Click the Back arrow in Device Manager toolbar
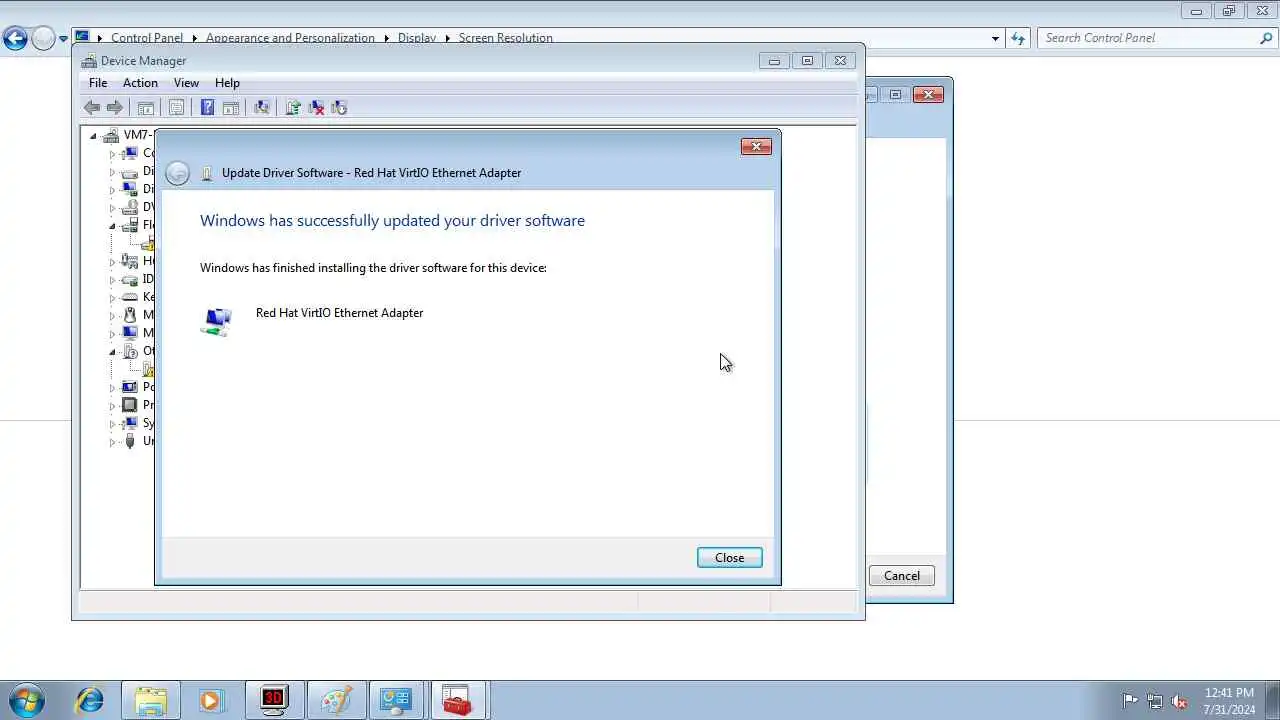The width and height of the screenshot is (1280, 720). [x=92, y=108]
